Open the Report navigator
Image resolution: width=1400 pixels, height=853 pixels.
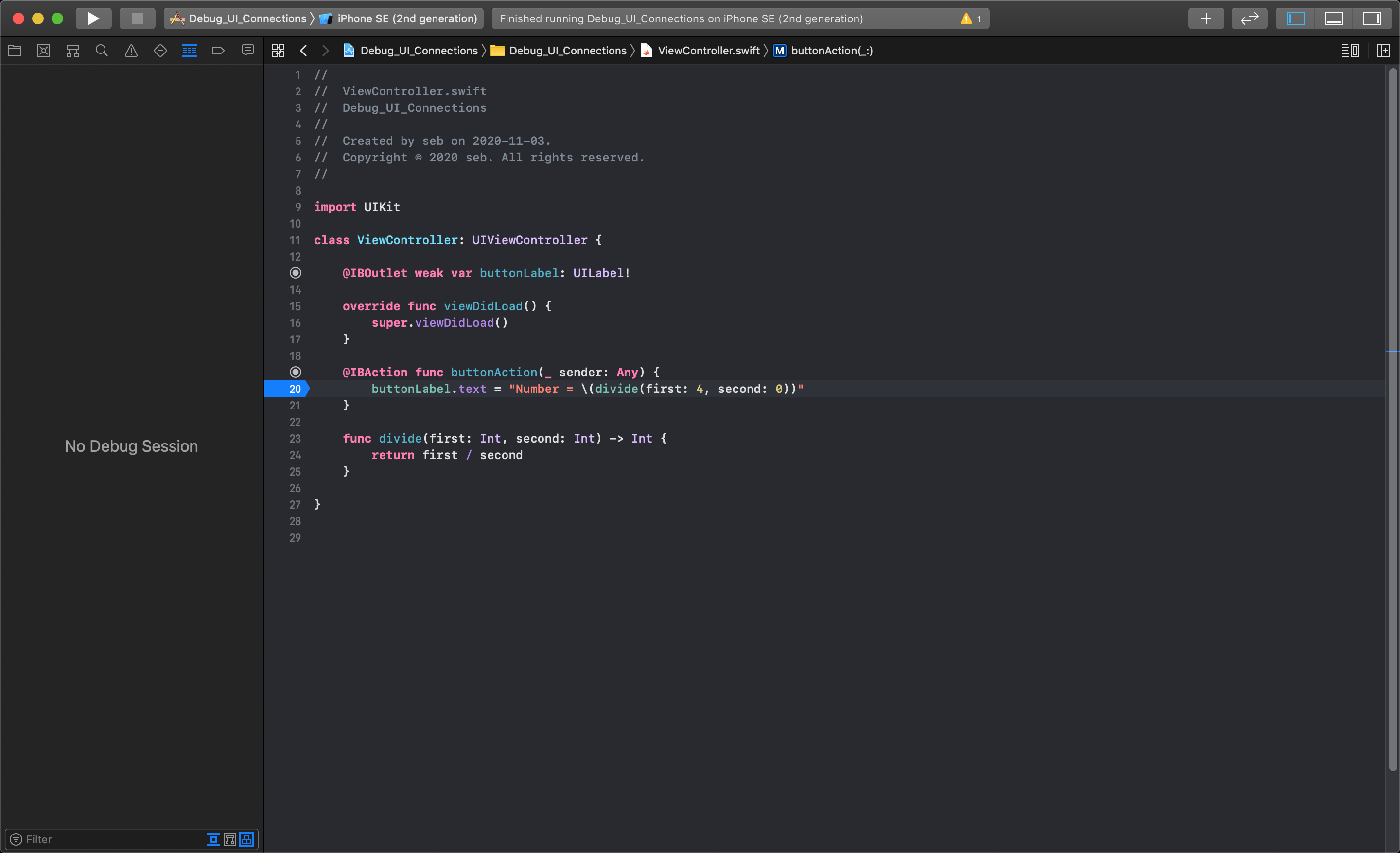(248, 51)
